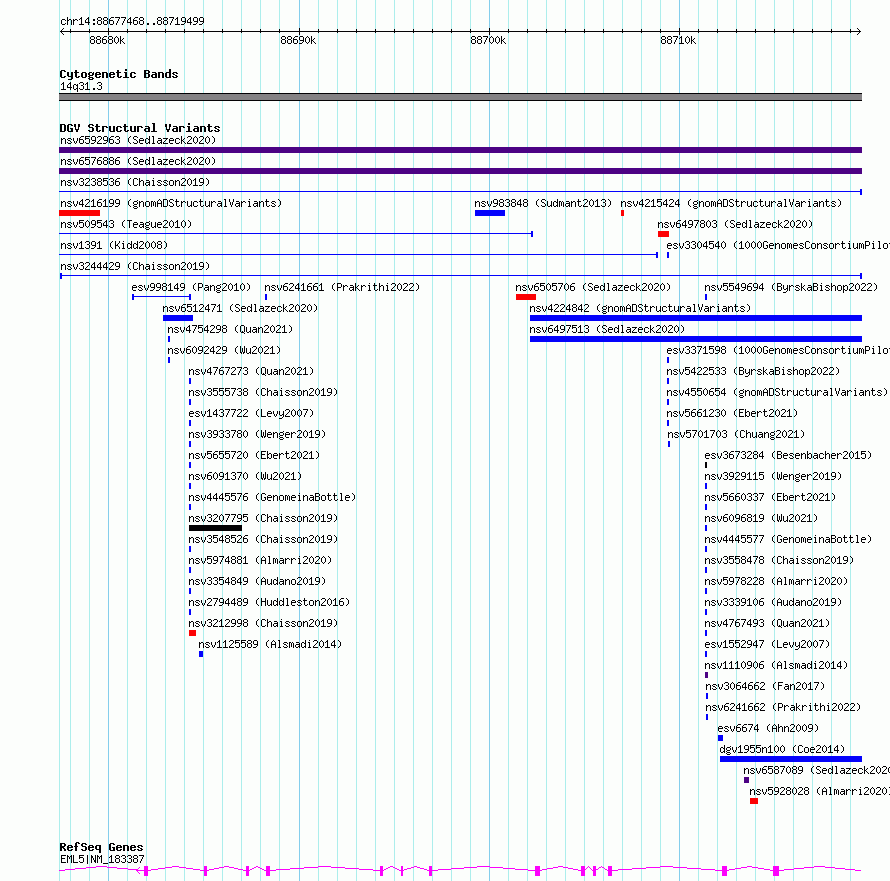Open the EML5|NM_183387 RefSeq gene label
890x881 pixels.
[x=102, y=859]
